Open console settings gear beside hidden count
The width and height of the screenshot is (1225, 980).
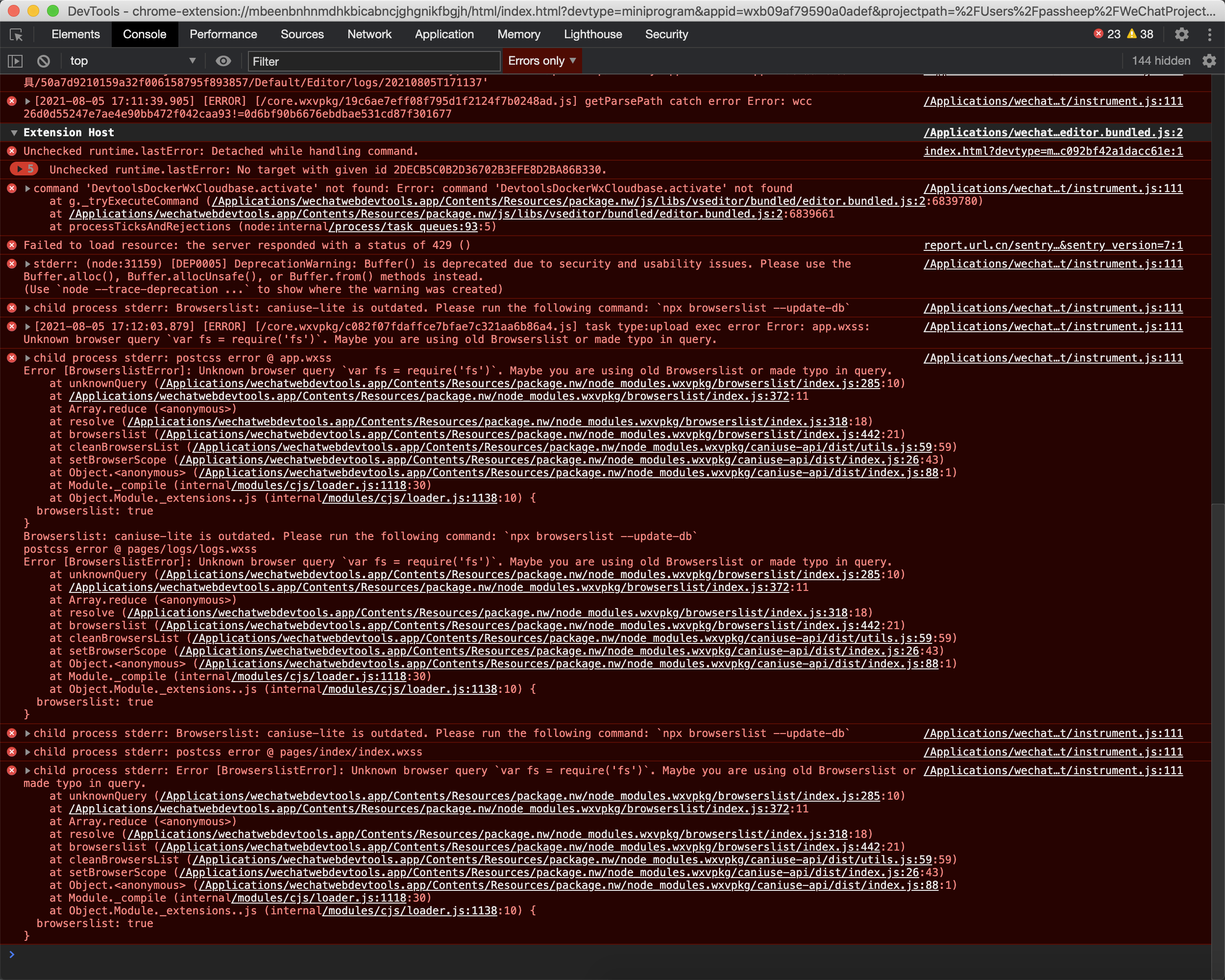coord(1209,61)
